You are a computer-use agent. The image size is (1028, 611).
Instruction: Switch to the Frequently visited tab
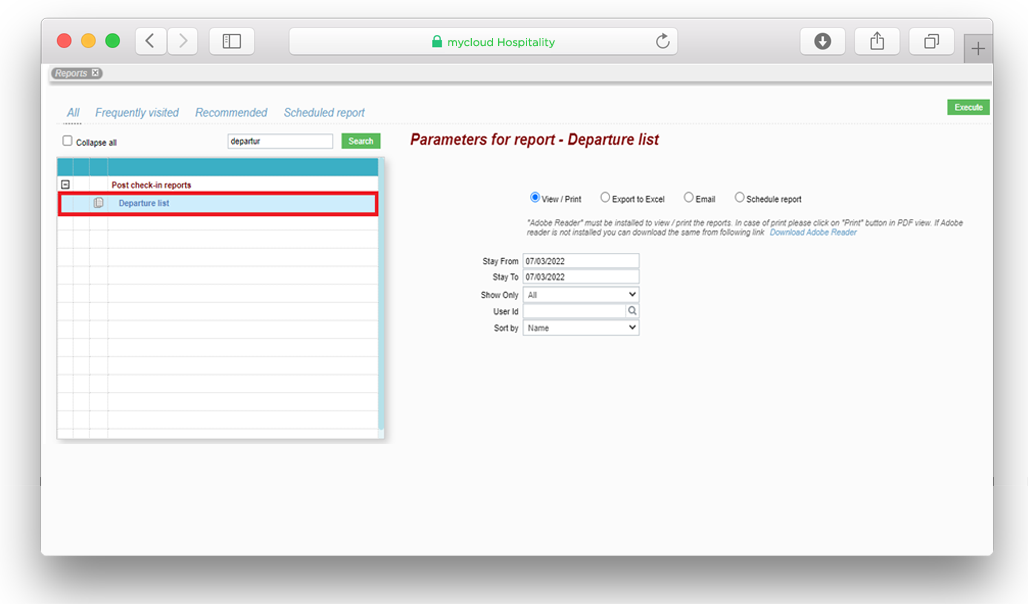tap(137, 113)
